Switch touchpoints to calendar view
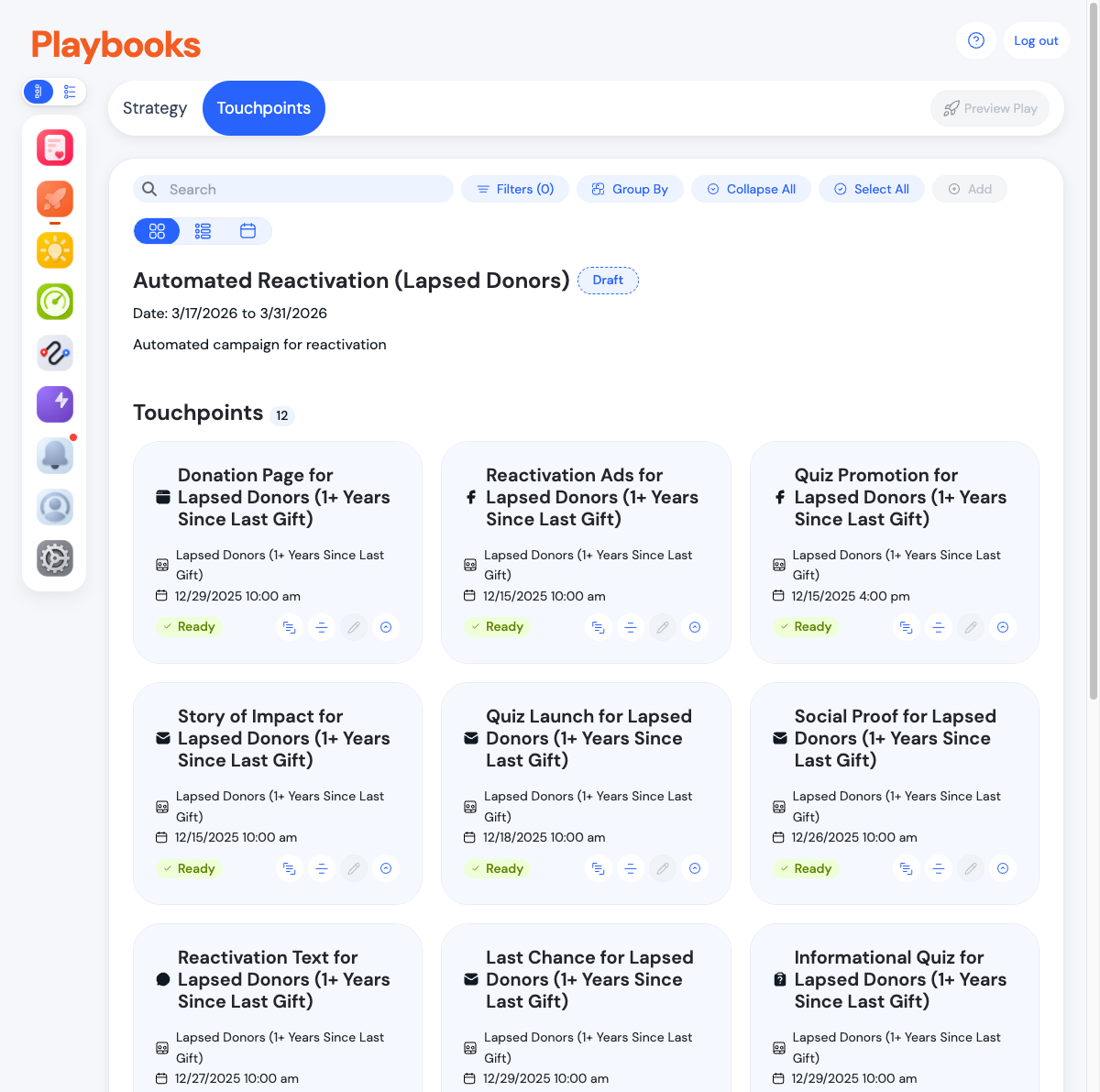This screenshot has height=1092, width=1100. point(247,231)
